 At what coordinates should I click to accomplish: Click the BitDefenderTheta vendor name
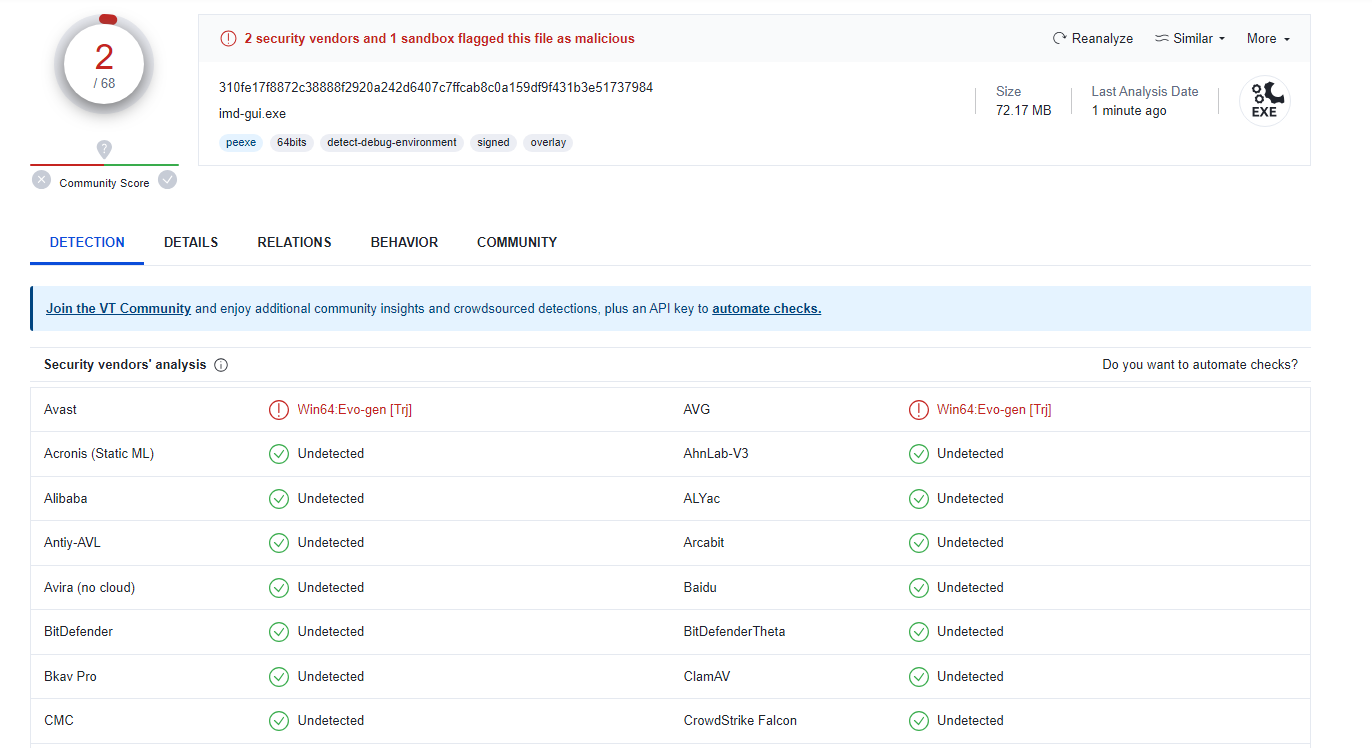(734, 632)
